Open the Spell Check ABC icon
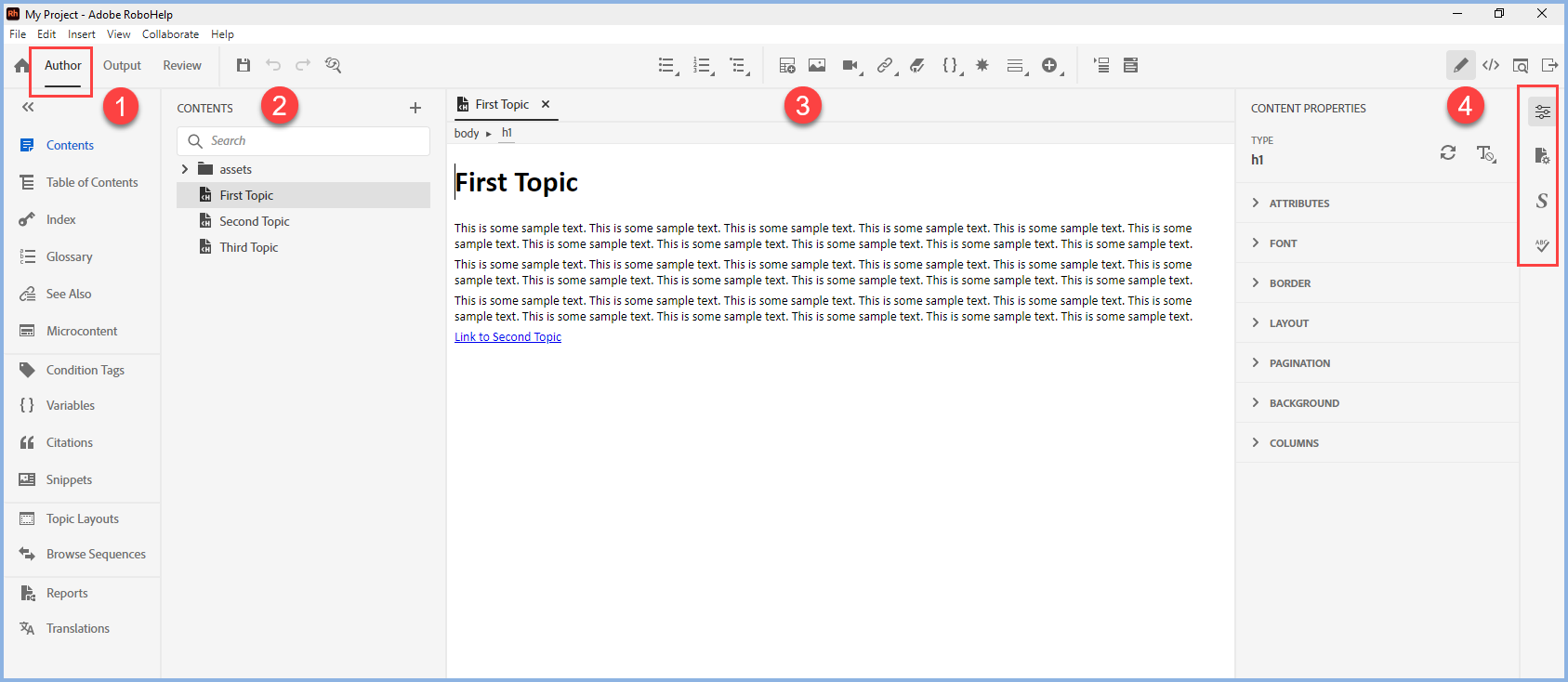The height and width of the screenshot is (682, 1568). click(x=1541, y=245)
